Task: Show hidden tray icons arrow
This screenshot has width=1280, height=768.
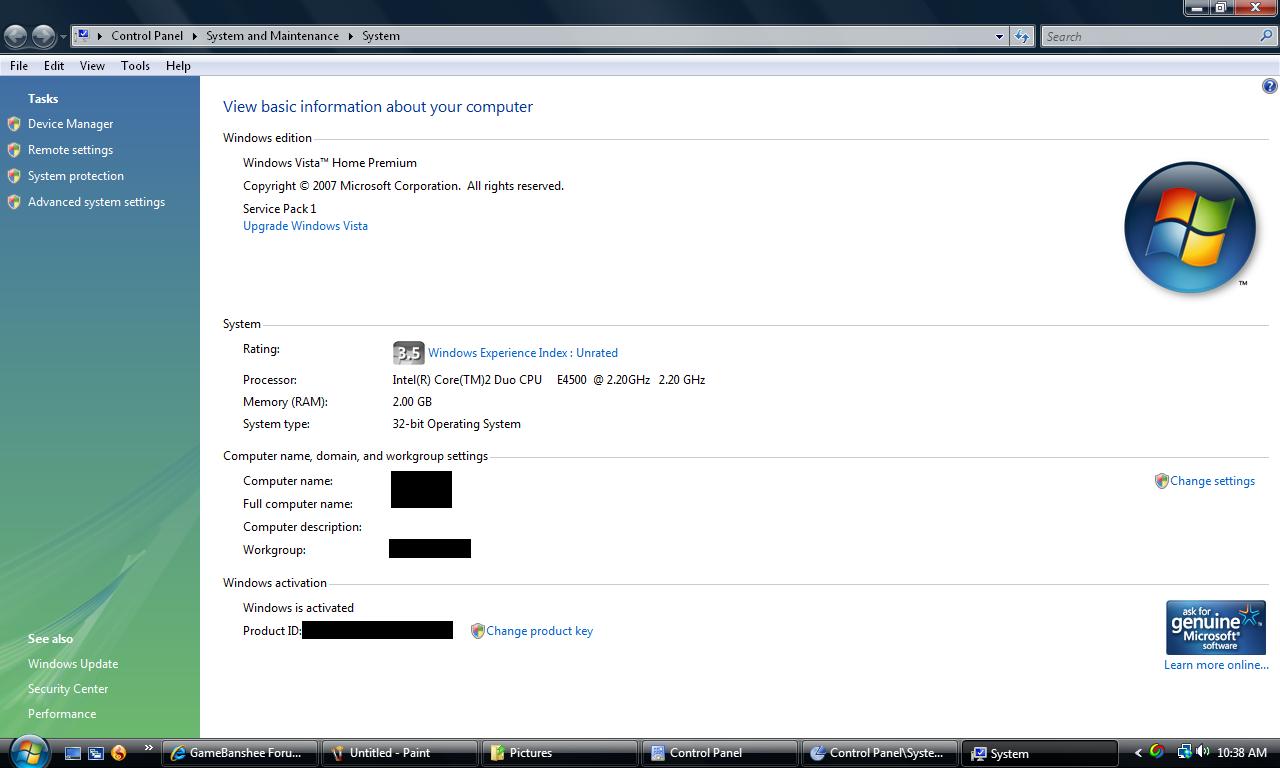Action: coord(1137,753)
